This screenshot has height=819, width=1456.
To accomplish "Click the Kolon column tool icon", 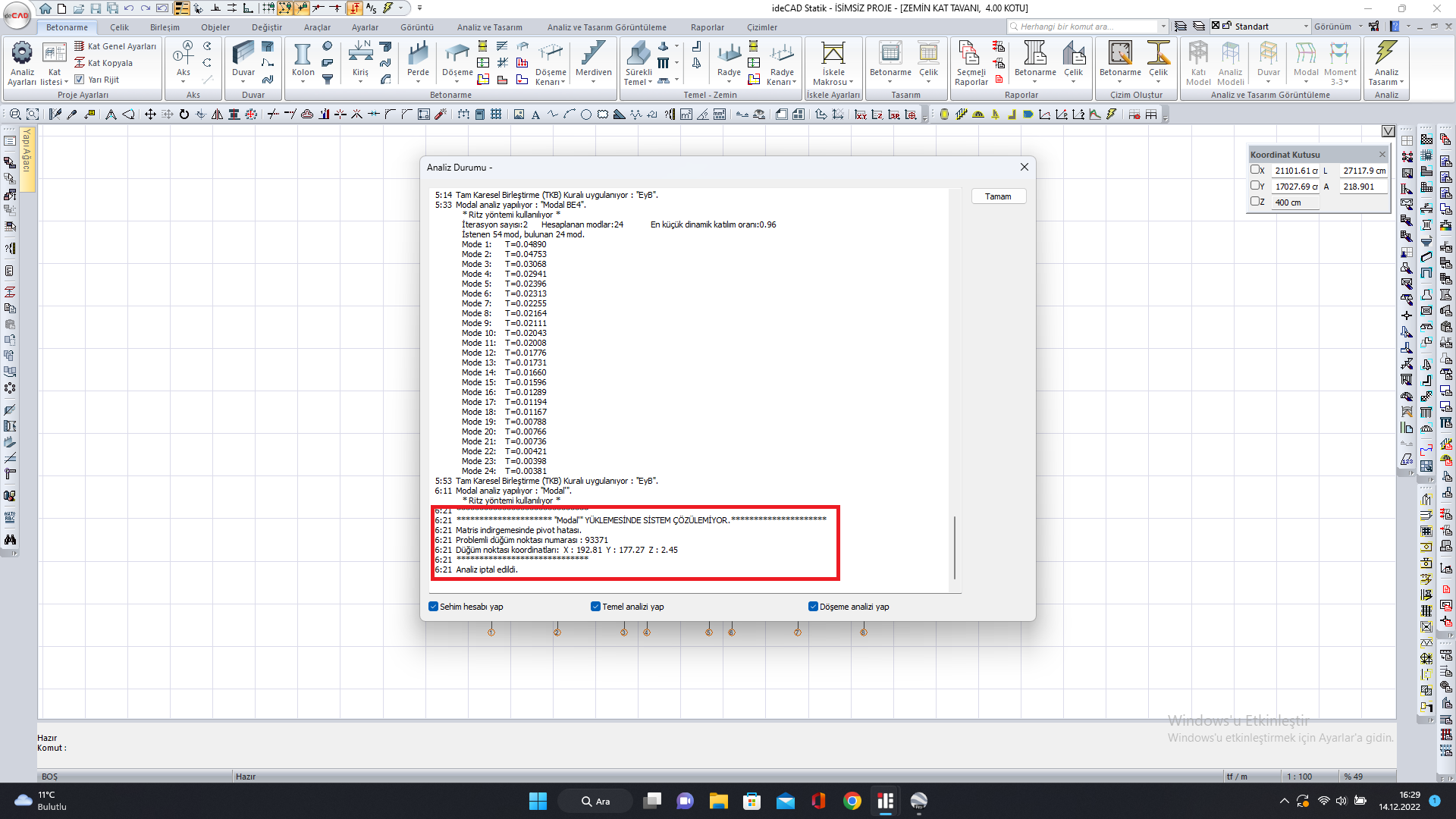I will click(x=303, y=55).
